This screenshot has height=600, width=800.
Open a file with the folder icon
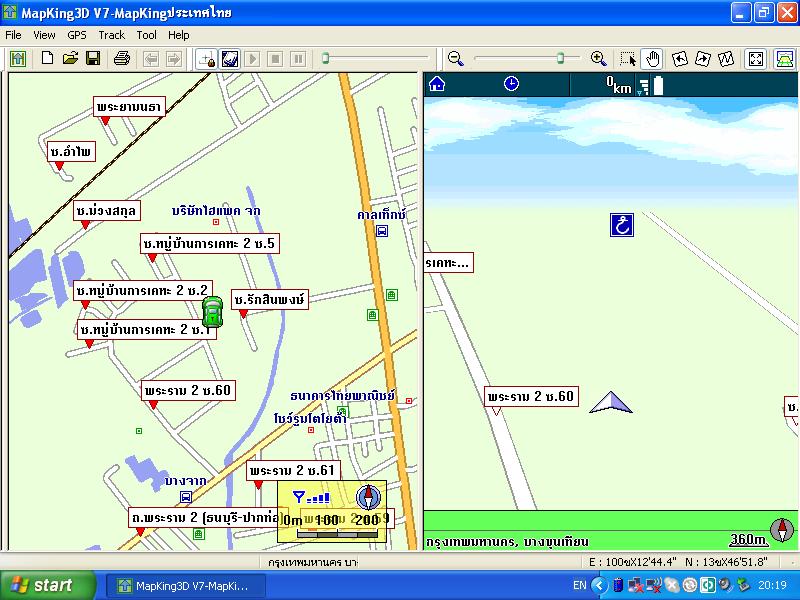(70, 59)
